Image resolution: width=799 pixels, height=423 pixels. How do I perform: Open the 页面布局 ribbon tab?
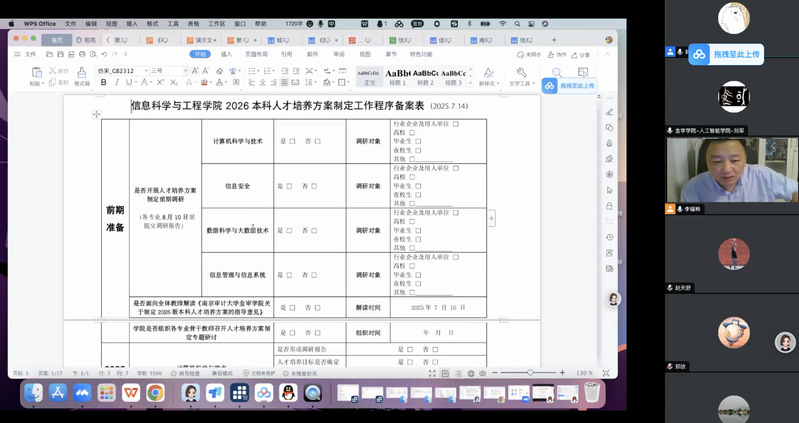click(256, 54)
